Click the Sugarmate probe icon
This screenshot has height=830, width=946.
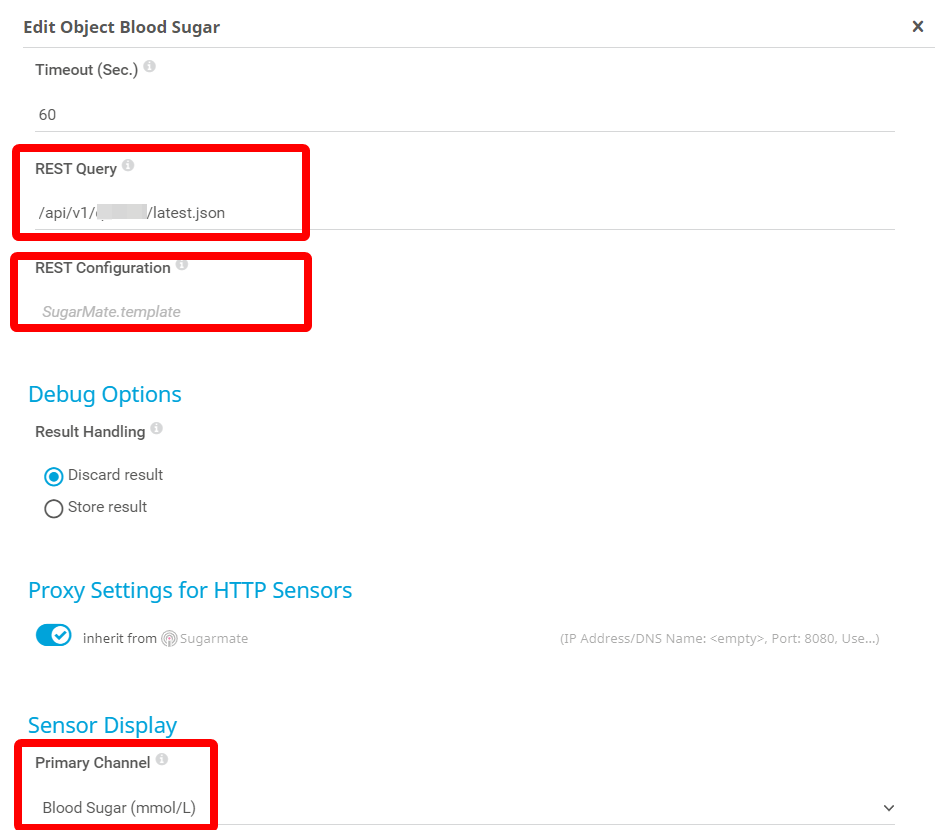pos(169,638)
